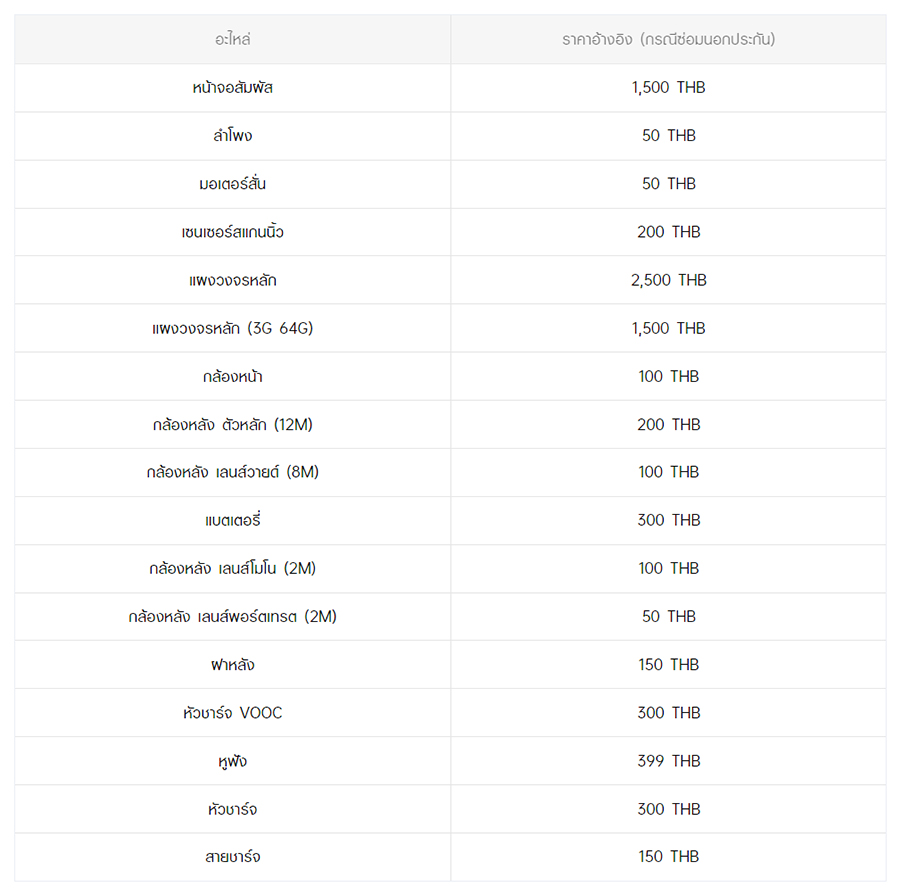Click the 'กล้องหน้า' row label
This screenshot has height=895, width=900.
(x=232, y=376)
